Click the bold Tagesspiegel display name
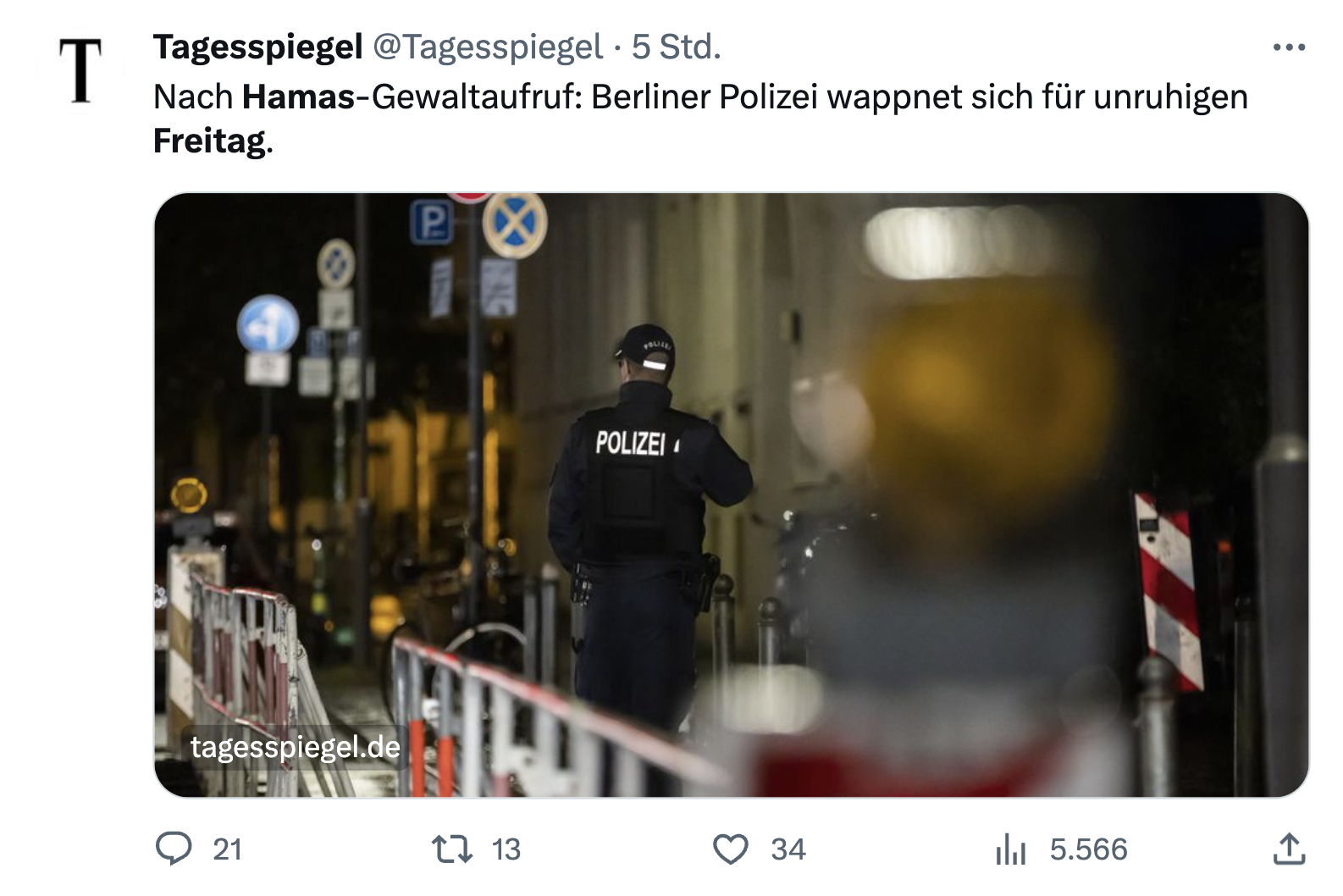This screenshot has height=896, width=1343. (257, 47)
